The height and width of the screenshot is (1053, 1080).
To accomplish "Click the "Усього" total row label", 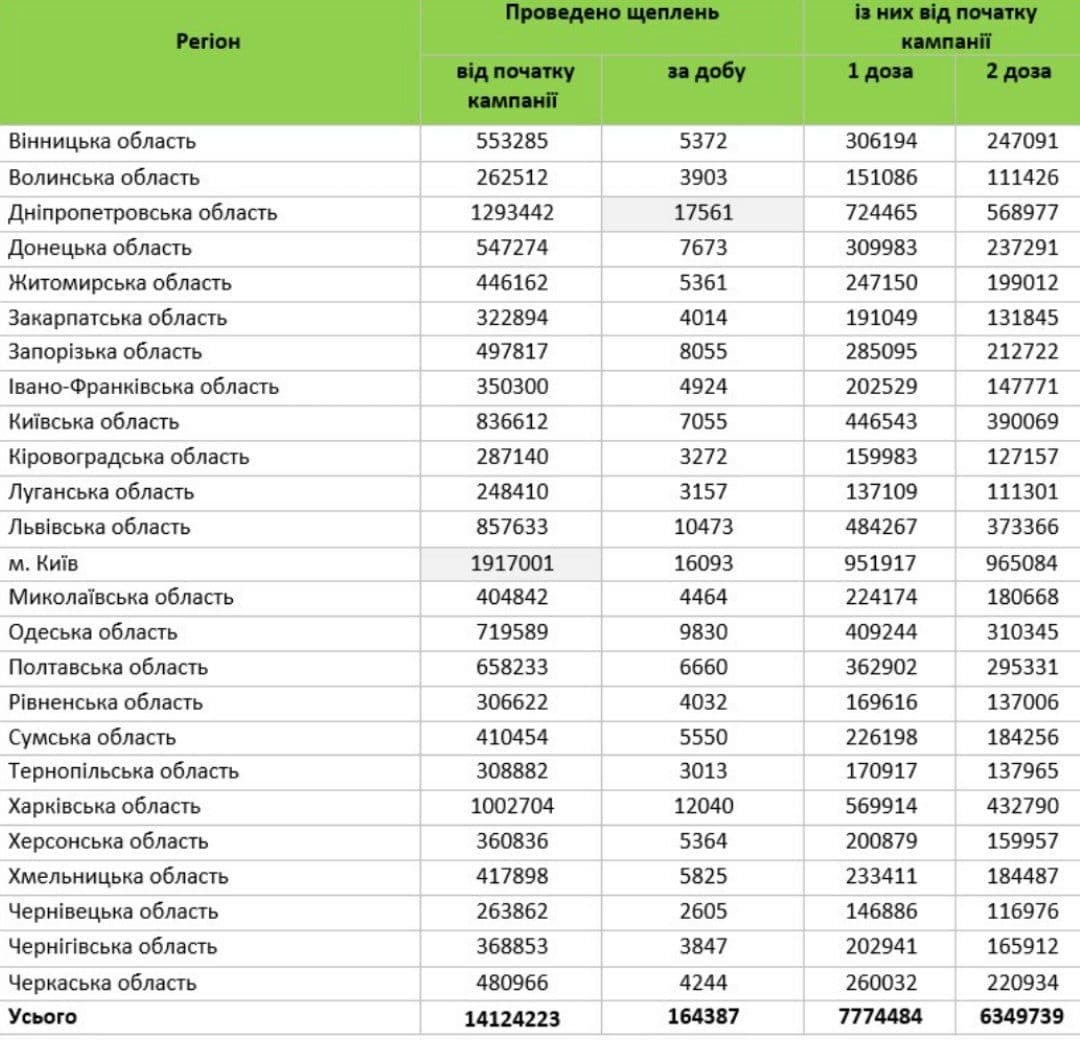I will [43, 1017].
